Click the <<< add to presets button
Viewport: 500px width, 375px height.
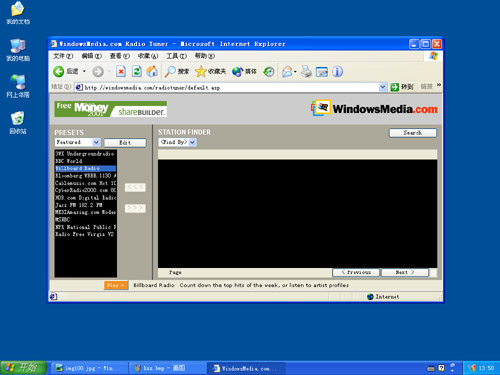(x=135, y=187)
